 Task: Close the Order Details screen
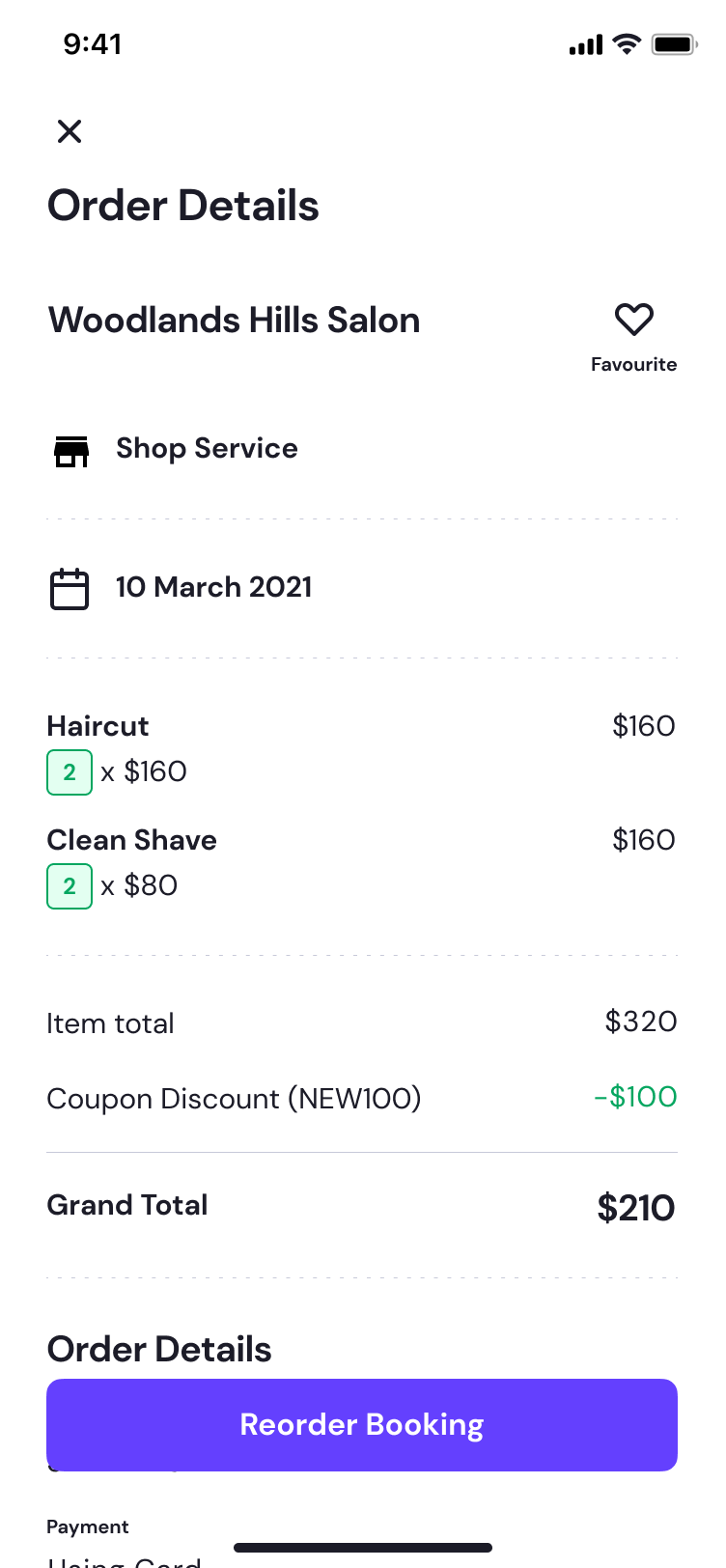click(70, 131)
